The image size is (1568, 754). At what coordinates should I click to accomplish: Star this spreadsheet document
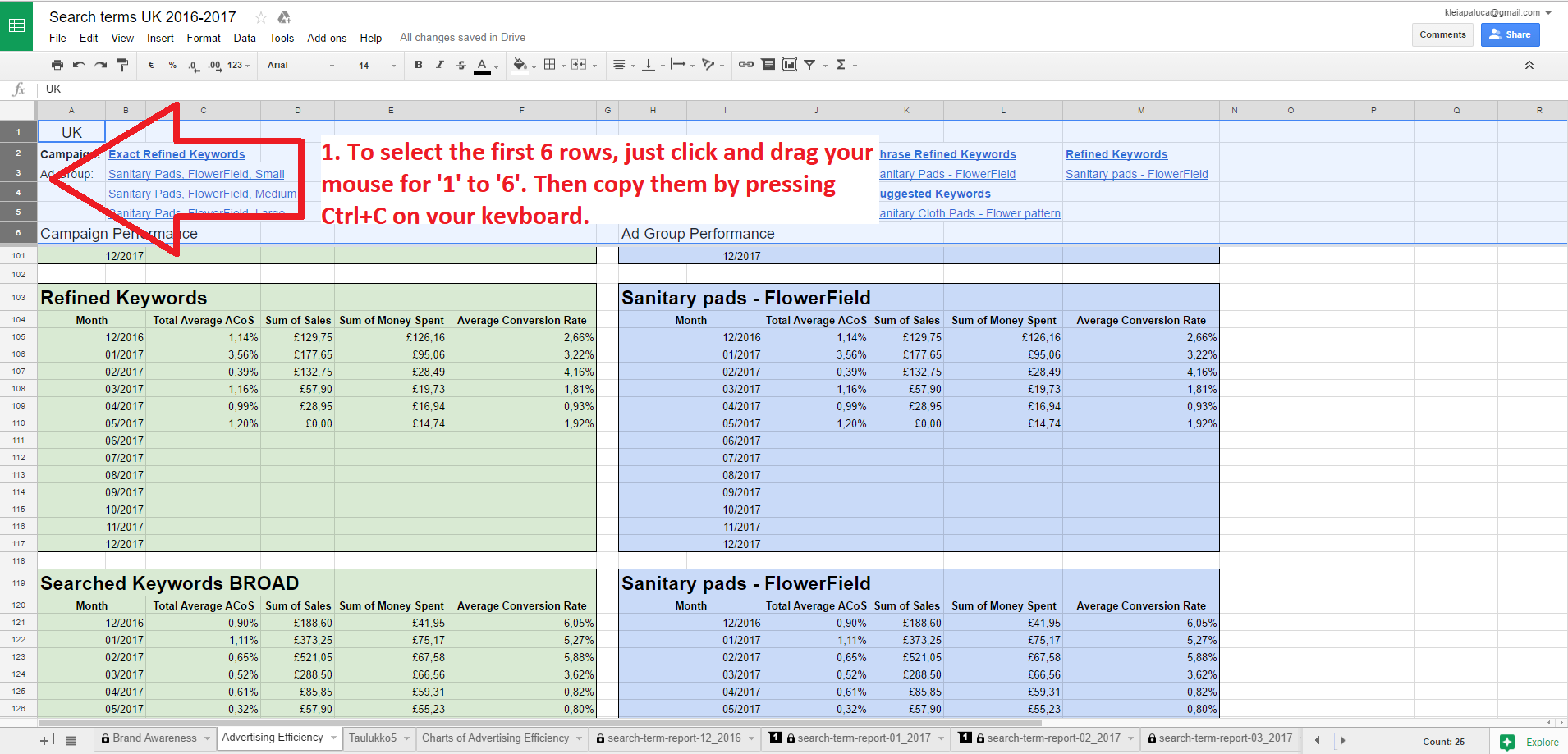[x=261, y=17]
